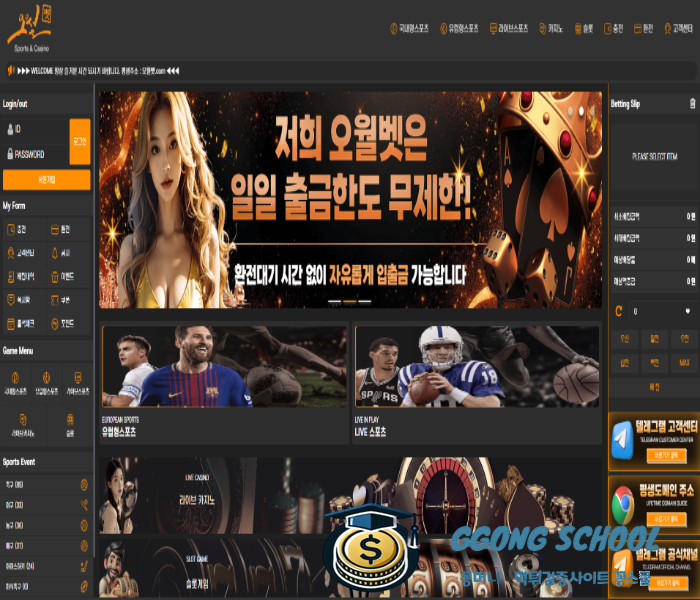700x600 pixels.
Task: Click the soccer ball icon in Sports Event
Action: (x=84, y=485)
